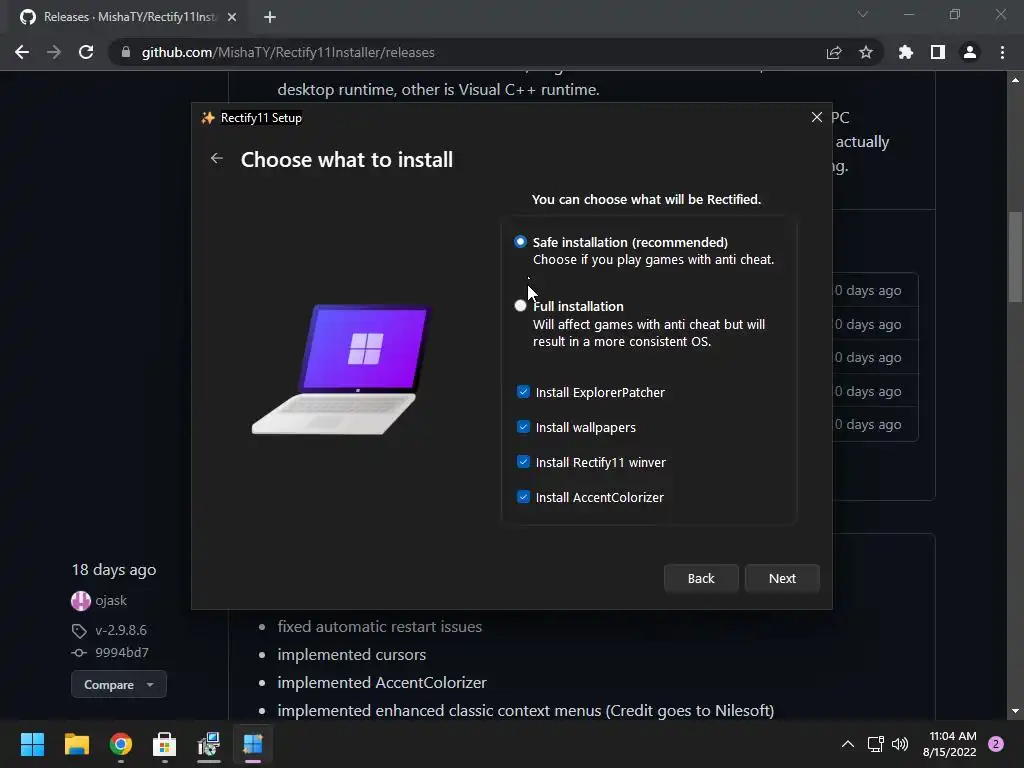Open ojask user profile link
This screenshot has height=768, width=1024.
click(111, 600)
